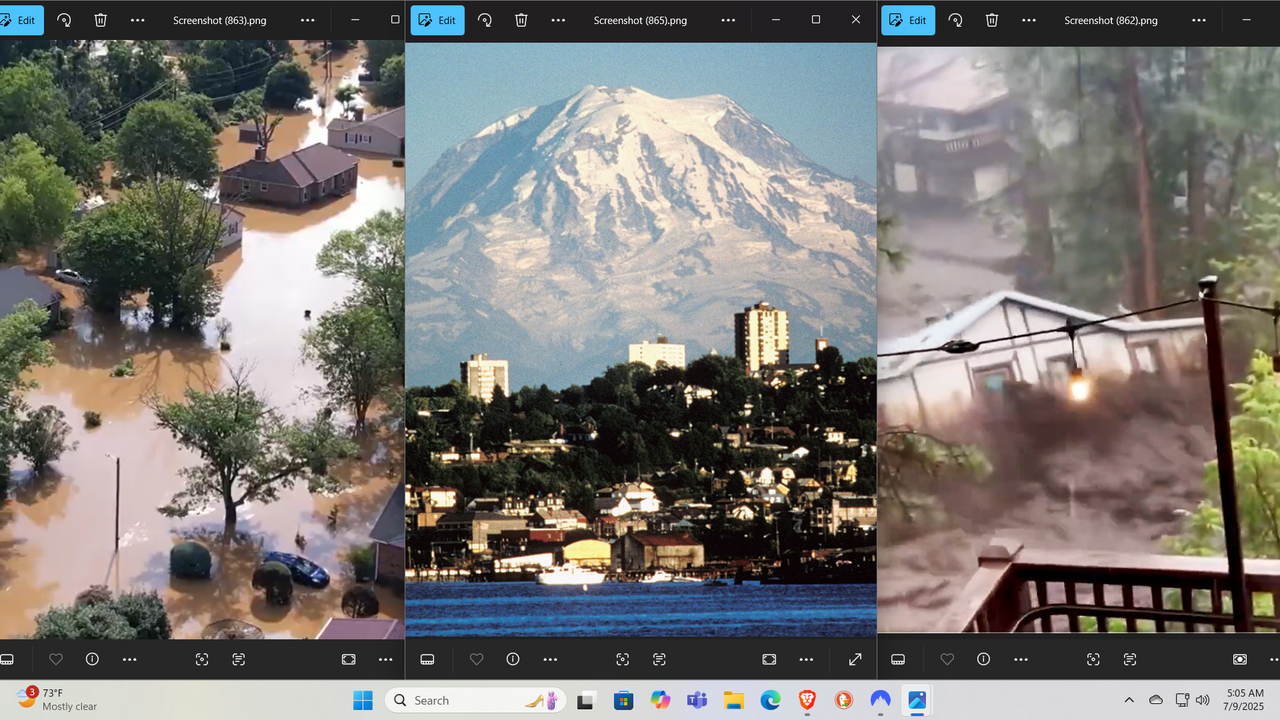Delete Screenshot (863).png using trash icon

[x=100, y=20]
